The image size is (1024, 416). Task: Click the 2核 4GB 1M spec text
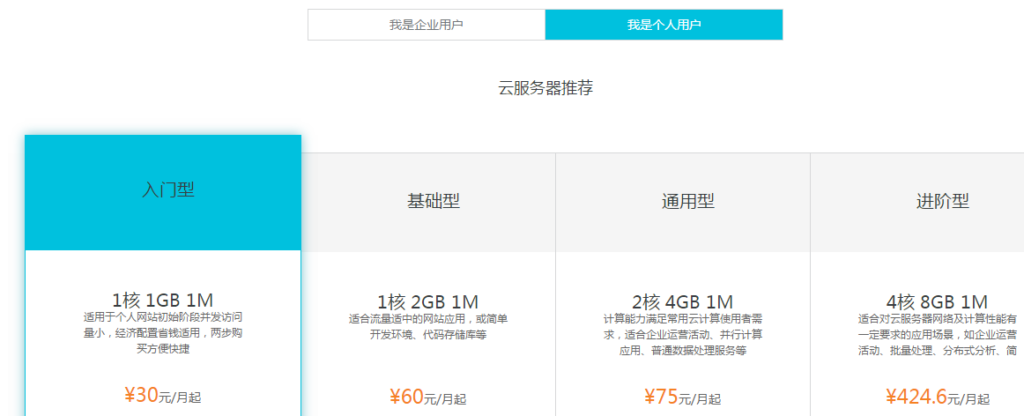tap(683, 302)
